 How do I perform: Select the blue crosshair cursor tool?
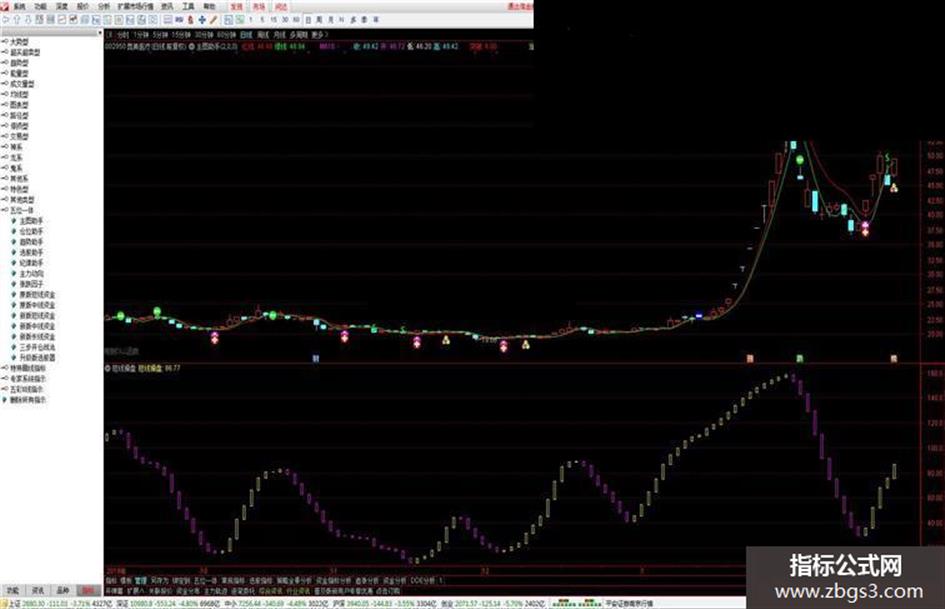click(202, 20)
